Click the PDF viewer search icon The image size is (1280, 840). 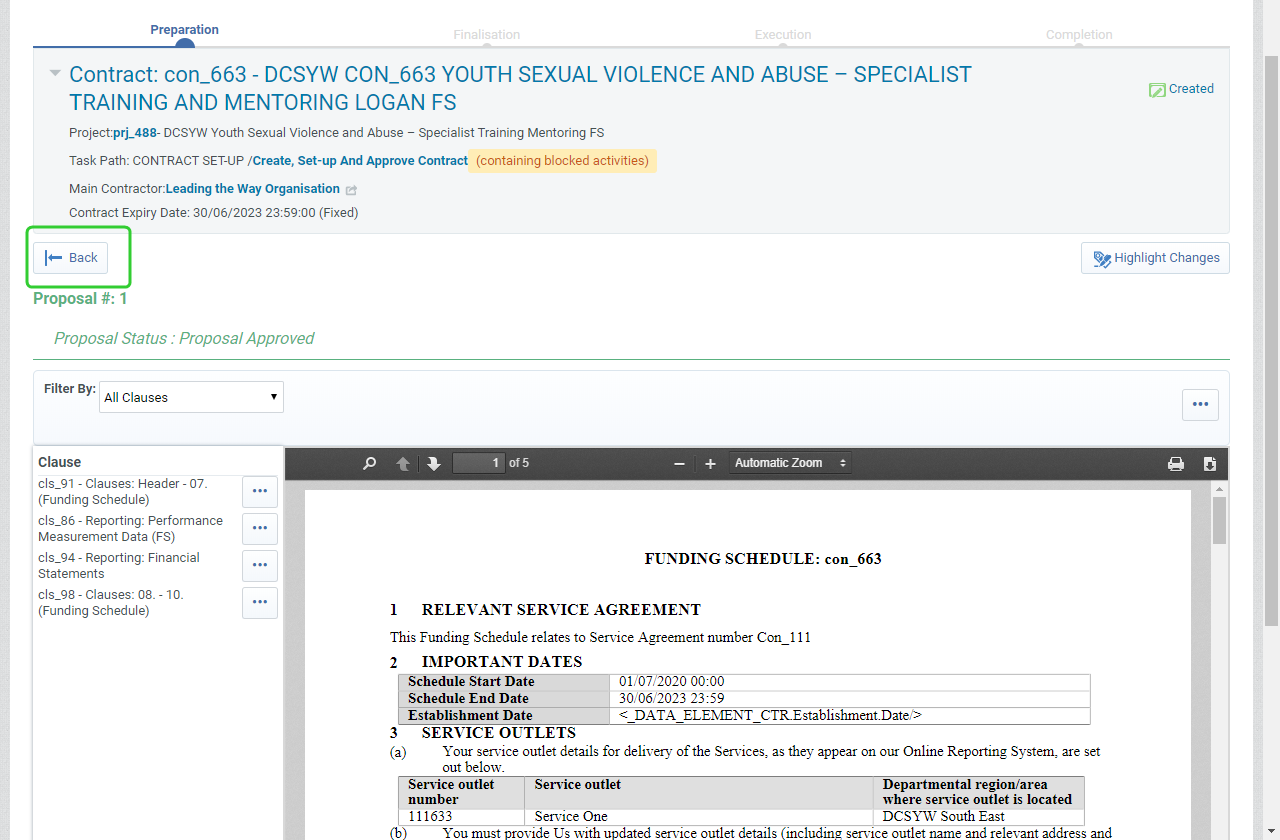tap(369, 463)
